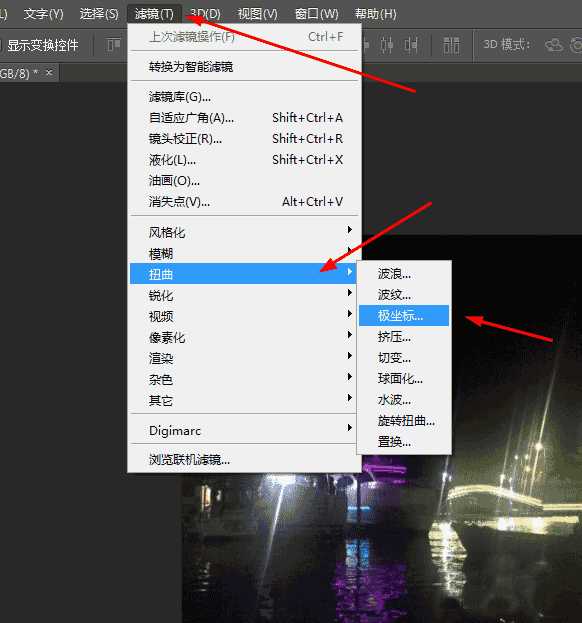Open 滤镜库(G)... filter gallery
Screen dimensions: 582x623
(x=244, y=97)
